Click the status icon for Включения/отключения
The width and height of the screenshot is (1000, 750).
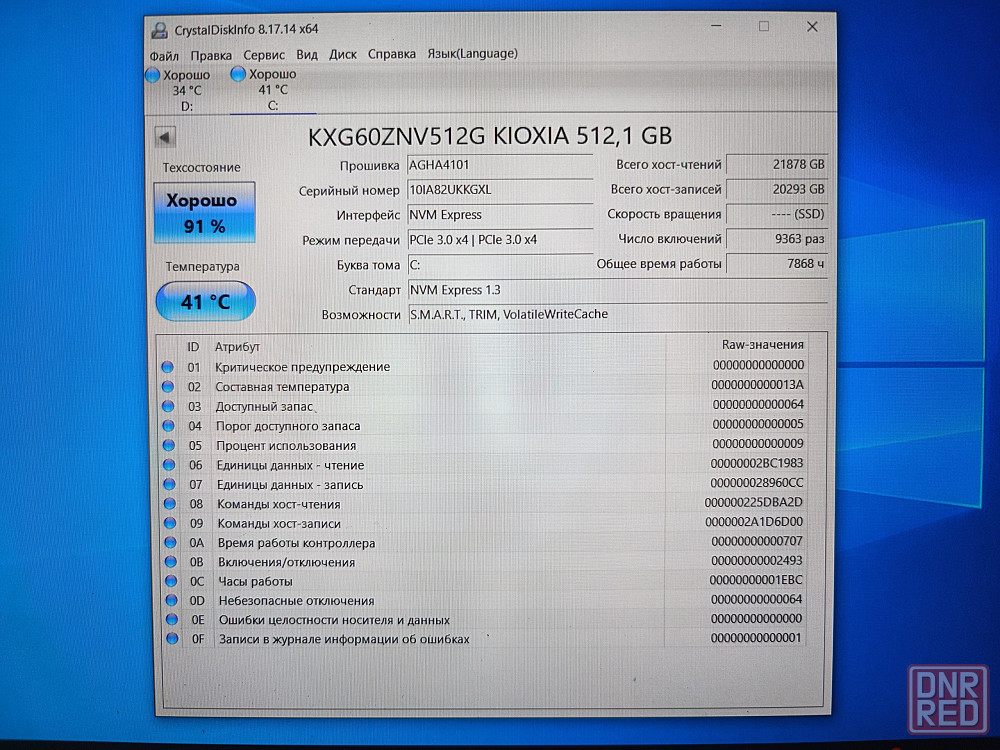[x=170, y=562]
